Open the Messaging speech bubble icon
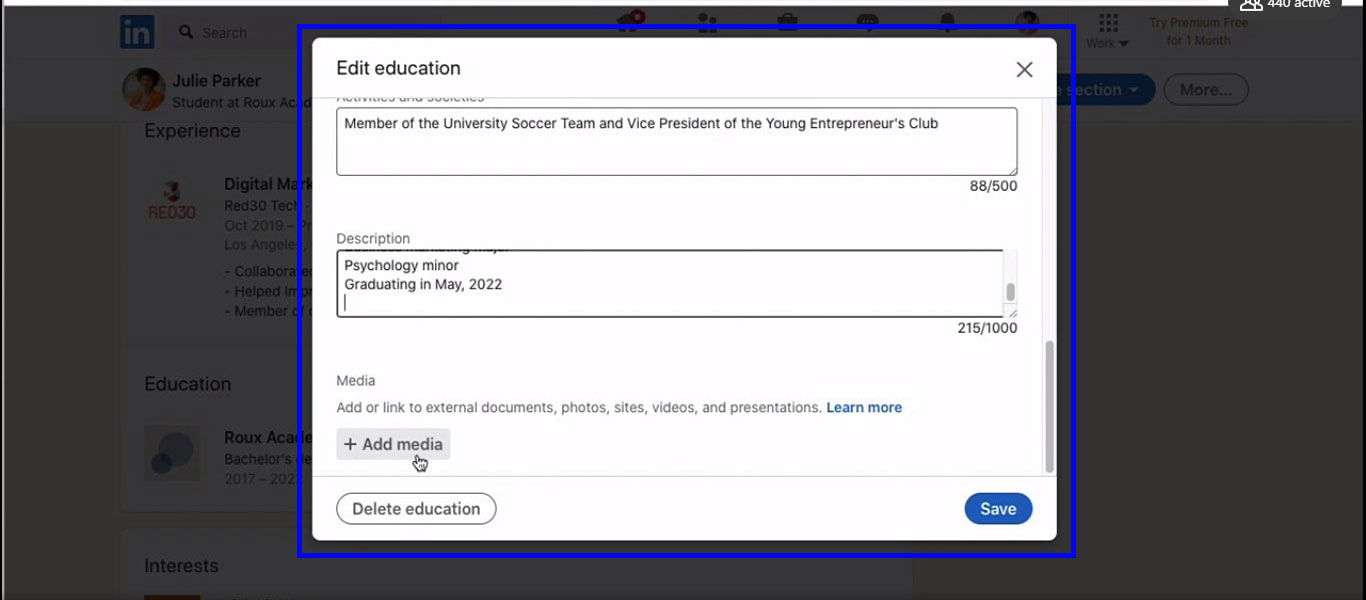 coord(867,21)
